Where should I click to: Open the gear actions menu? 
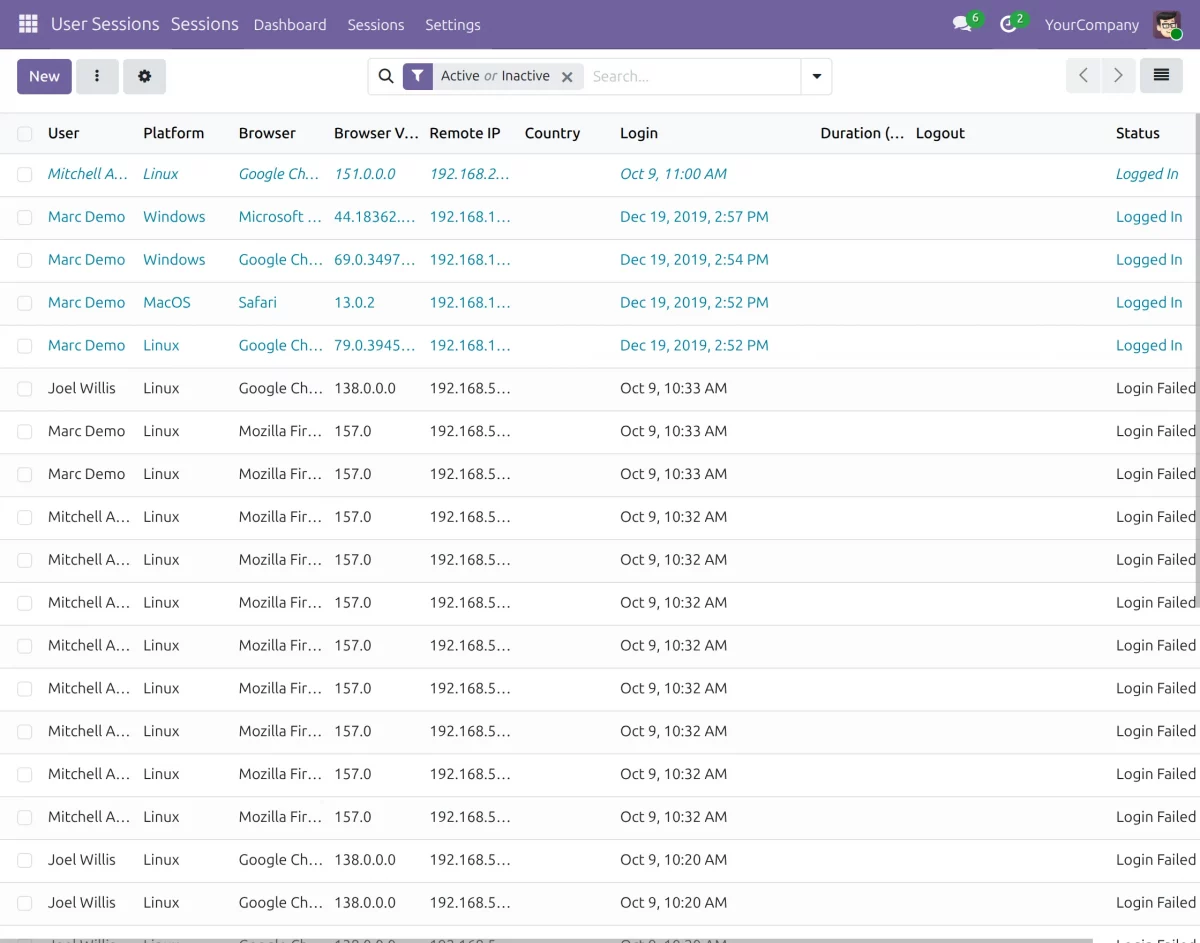click(x=144, y=76)
